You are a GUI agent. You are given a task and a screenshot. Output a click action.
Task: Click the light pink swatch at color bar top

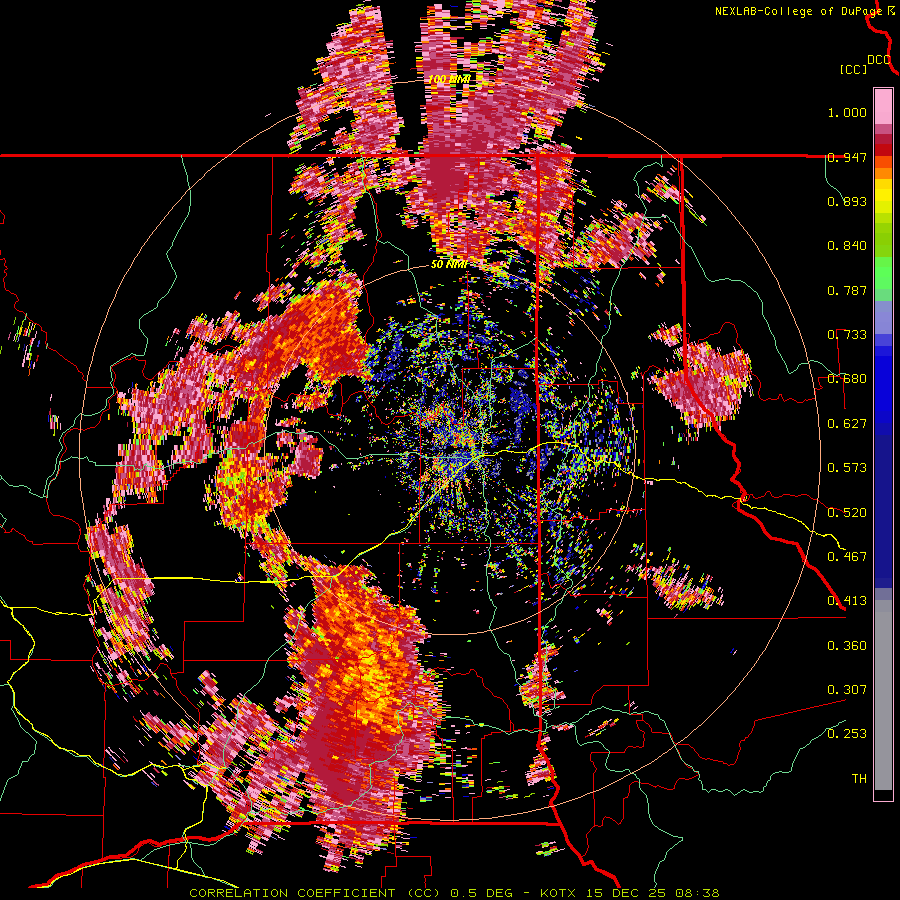pyautogui.click(x=883, y=106)
